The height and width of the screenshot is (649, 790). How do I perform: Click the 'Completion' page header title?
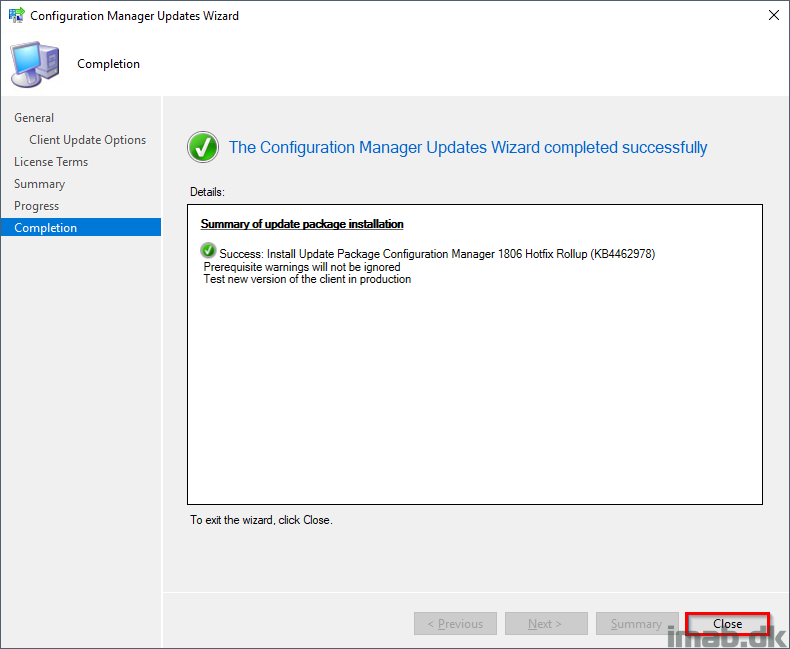[x=108, y=64]
